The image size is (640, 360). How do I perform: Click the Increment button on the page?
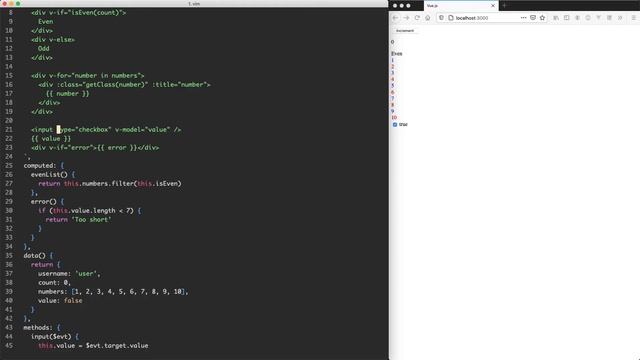[x=405, y=31]
